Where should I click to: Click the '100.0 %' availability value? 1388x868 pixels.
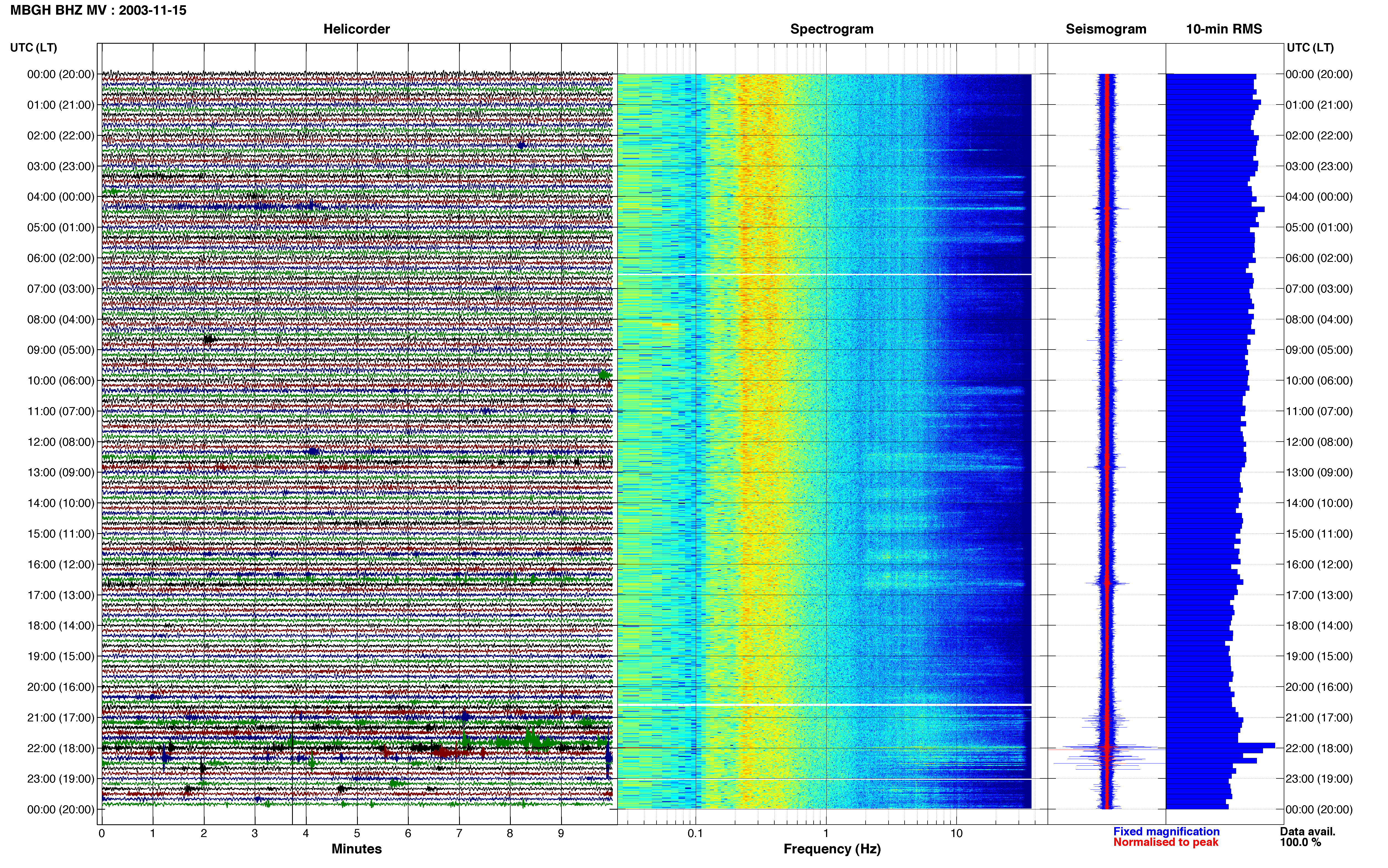(1300, 842)
